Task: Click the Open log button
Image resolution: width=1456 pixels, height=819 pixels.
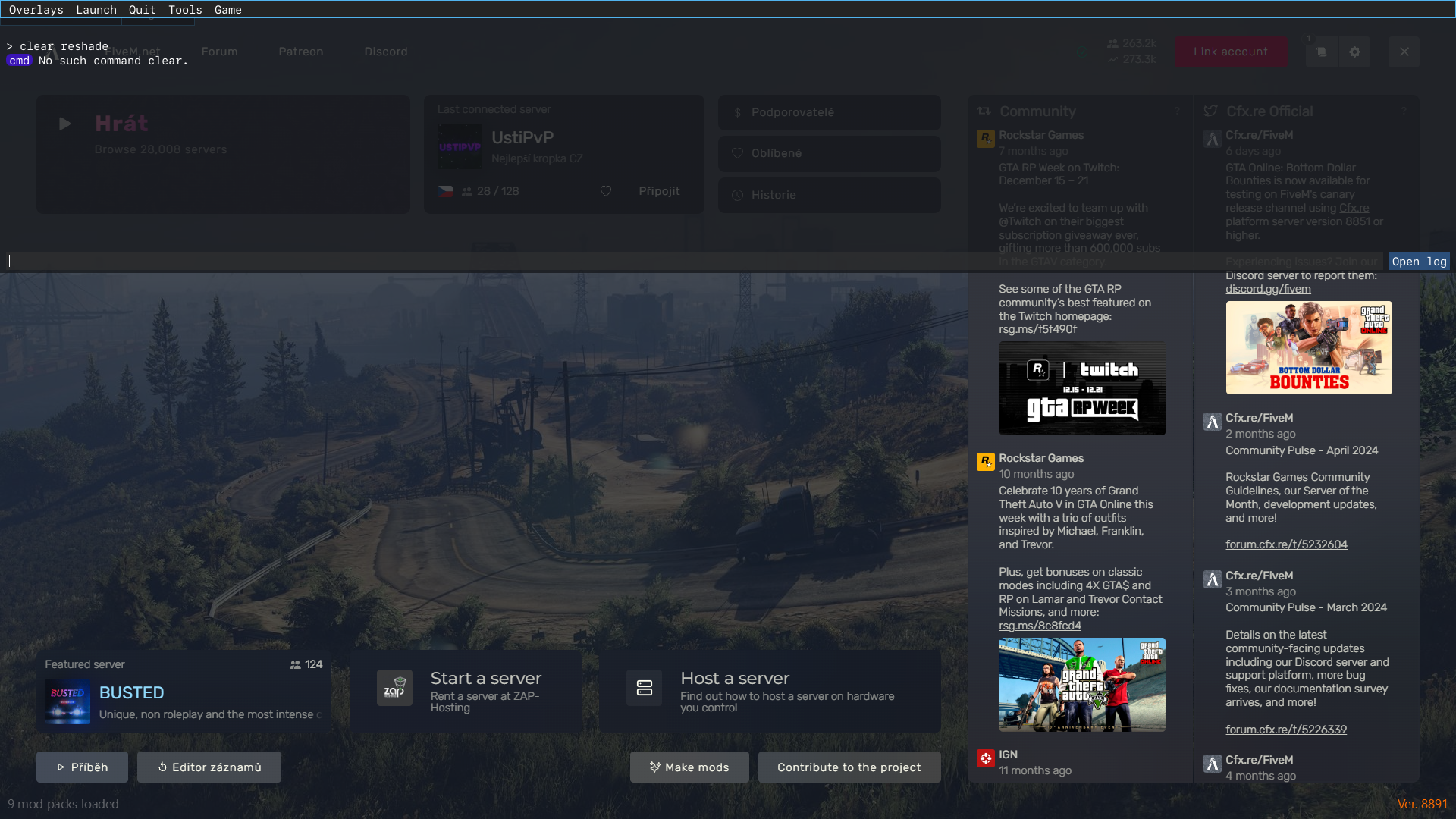Action: tap(1419, 261)
